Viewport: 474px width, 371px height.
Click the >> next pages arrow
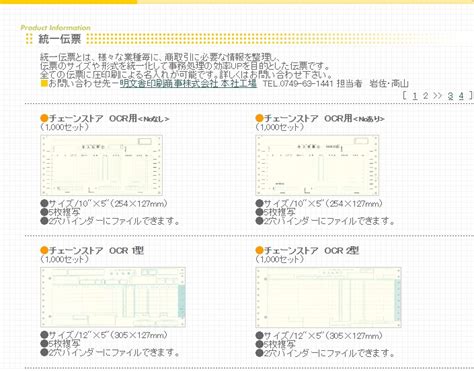tap(438, 96)
